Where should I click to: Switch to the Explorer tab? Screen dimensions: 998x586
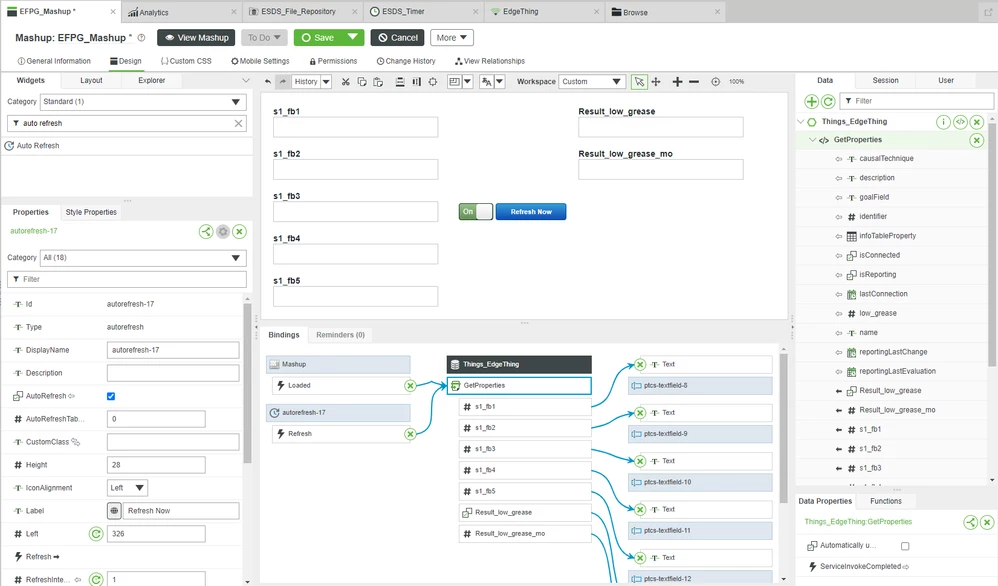(151, 80)
